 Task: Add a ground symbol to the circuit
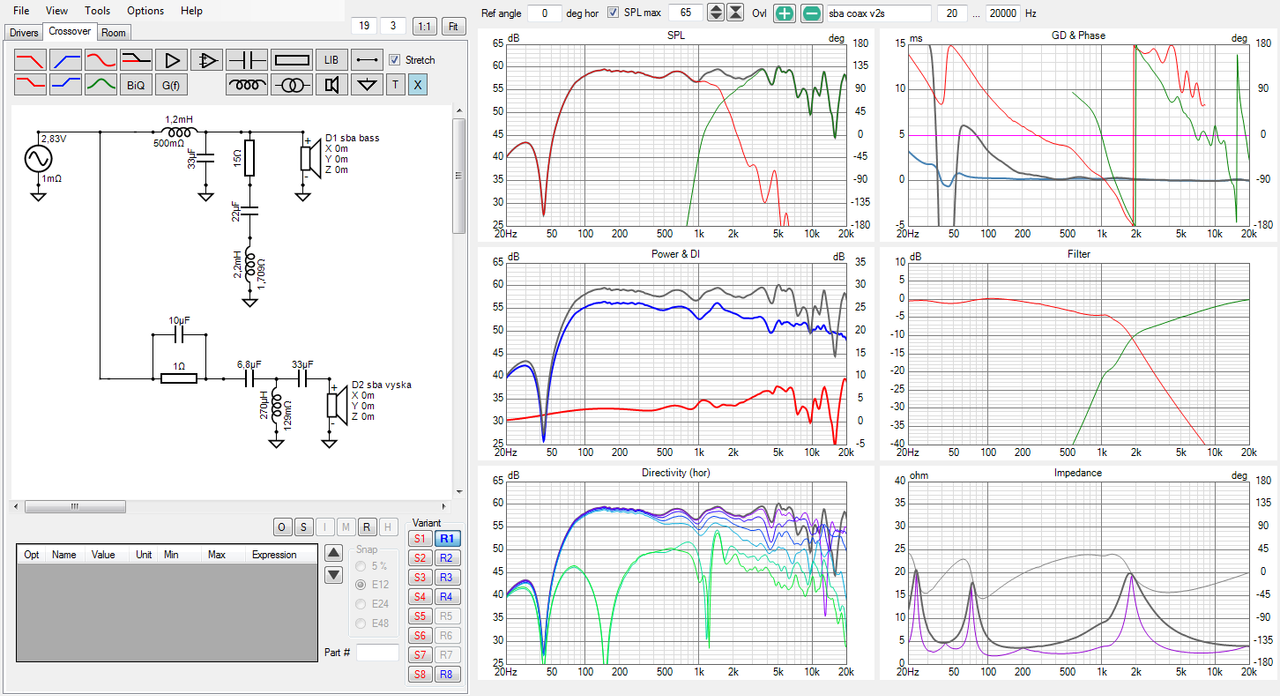(x=368, y=85)
